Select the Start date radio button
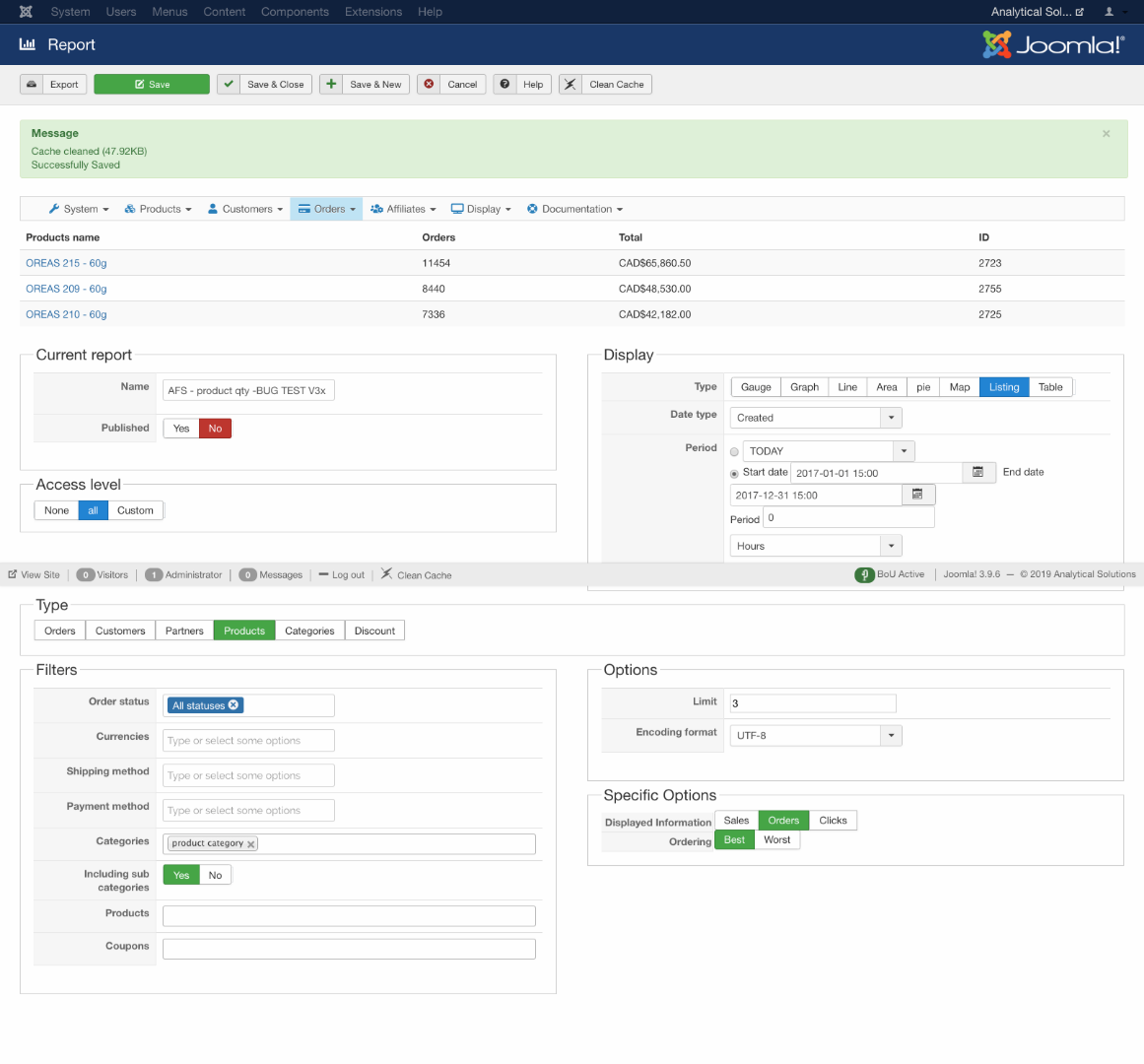Image resolution: width=1144 pixels, height=1064 pixels. click(734, 474)
